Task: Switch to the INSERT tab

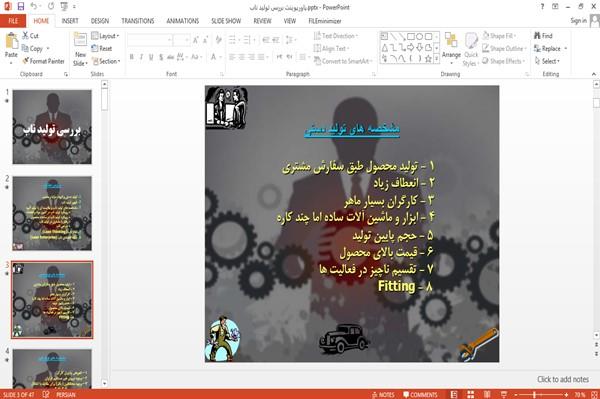Action: (x=70, y=21)
